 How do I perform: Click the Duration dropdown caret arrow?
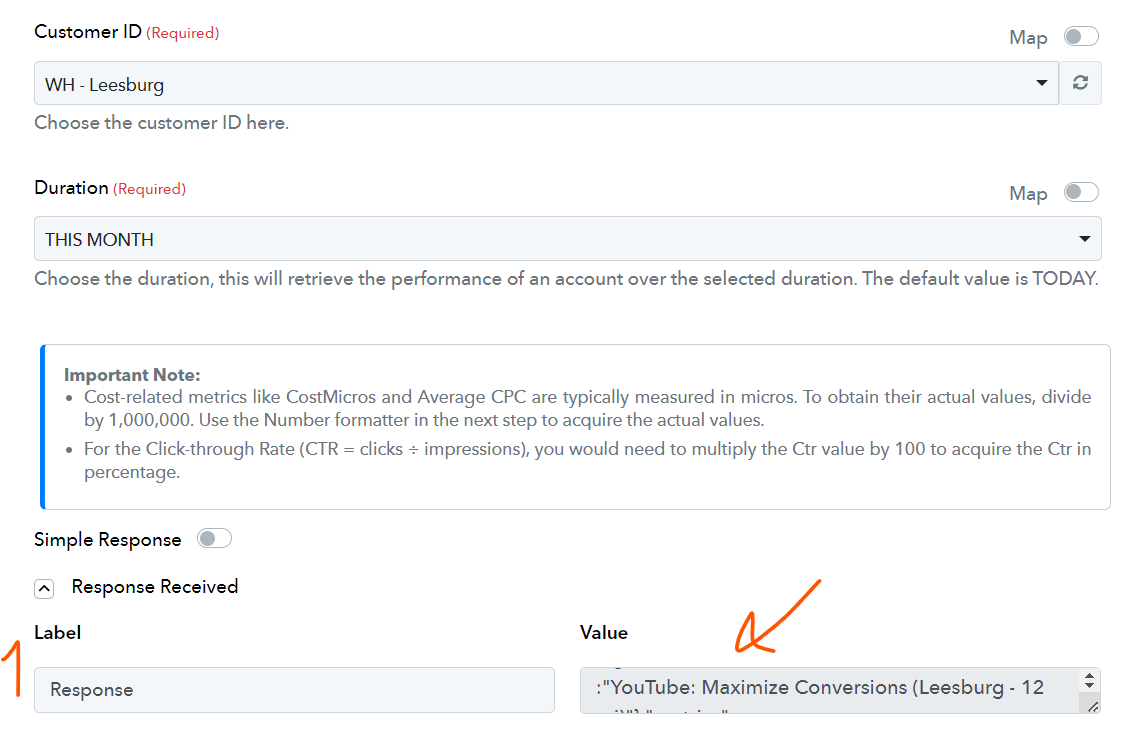[1085, 239]
